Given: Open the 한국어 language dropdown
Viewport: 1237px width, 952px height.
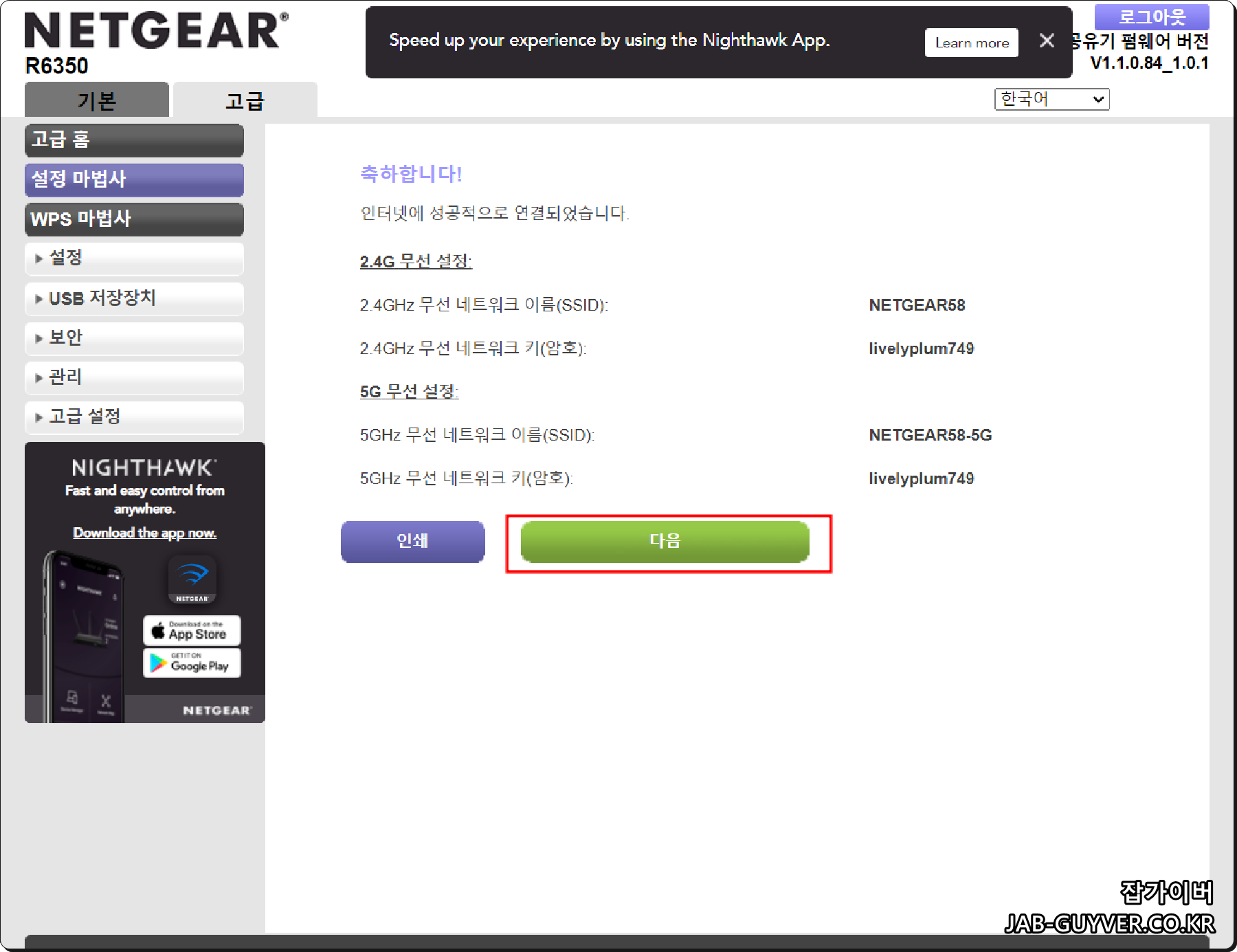Looking at the screenshot, I should pos(1052,99).
